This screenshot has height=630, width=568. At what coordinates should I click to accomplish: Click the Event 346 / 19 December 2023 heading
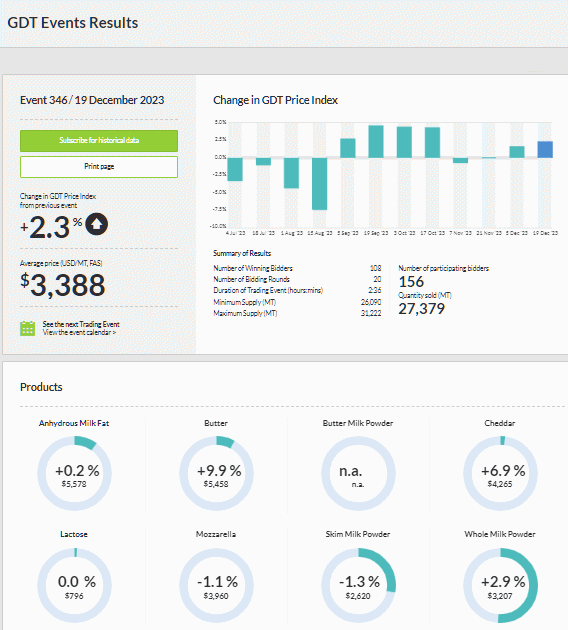pos(92,100)
